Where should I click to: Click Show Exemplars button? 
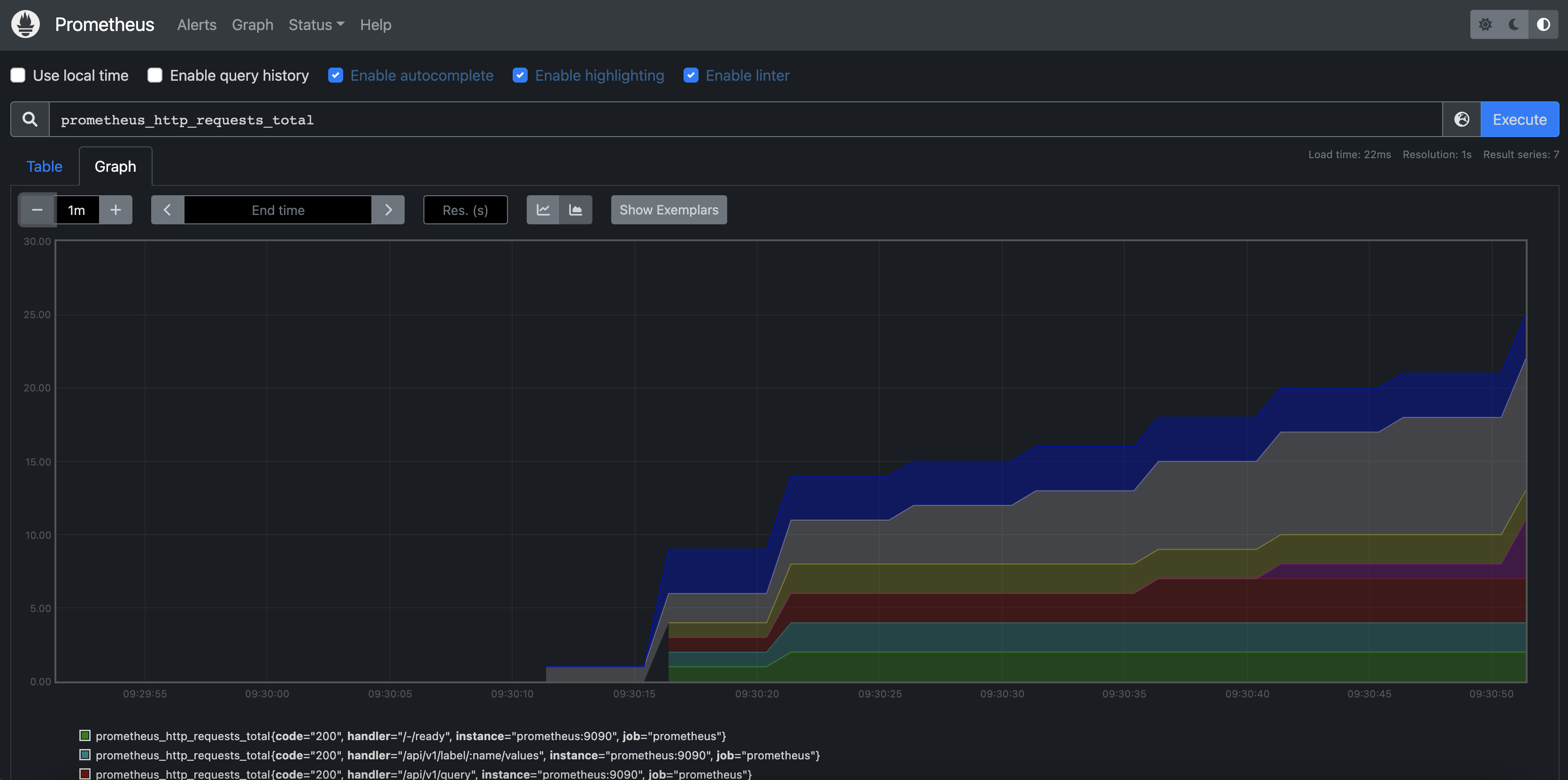click(x=669, y=210)
